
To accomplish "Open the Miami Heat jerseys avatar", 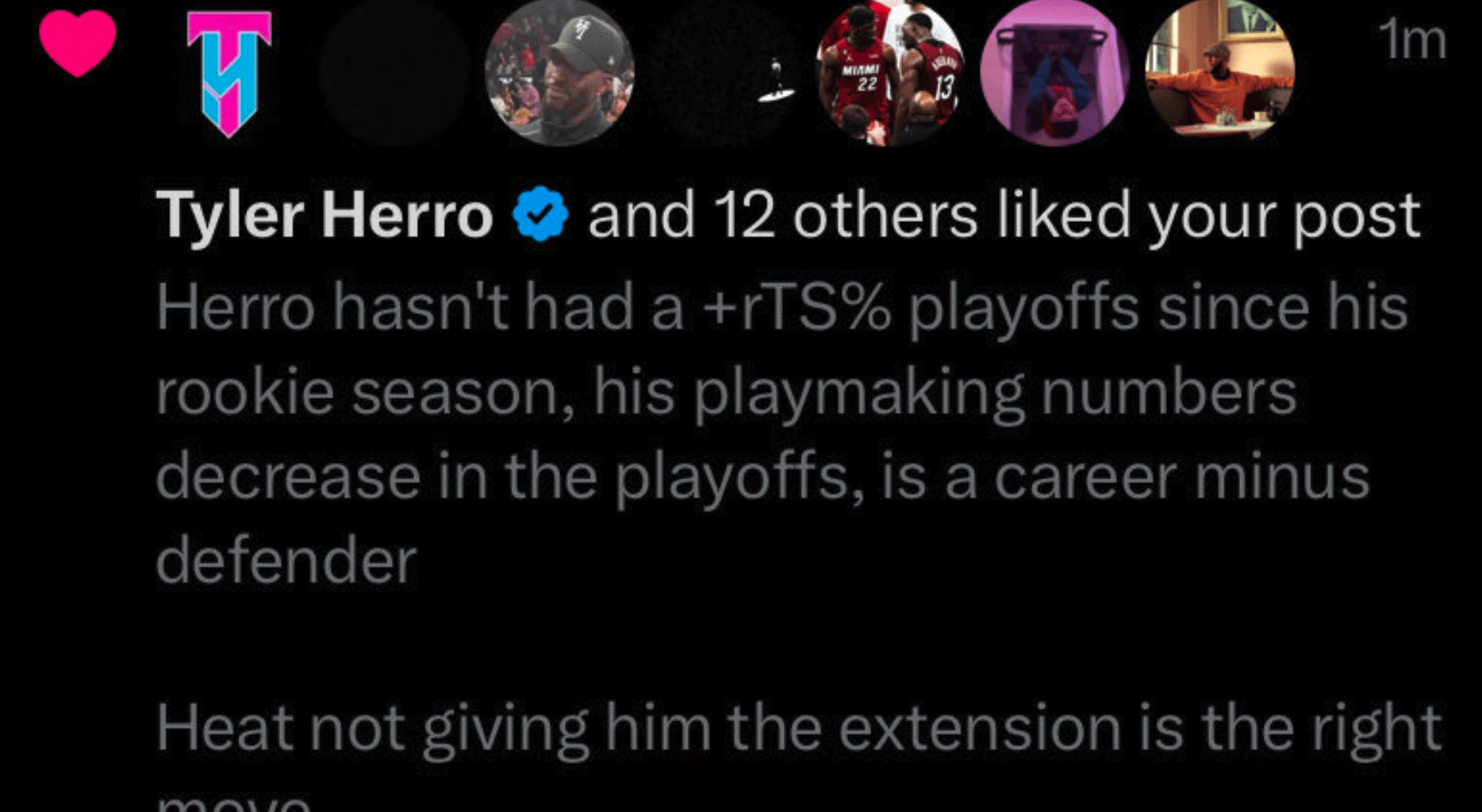I will pos(890,73).
